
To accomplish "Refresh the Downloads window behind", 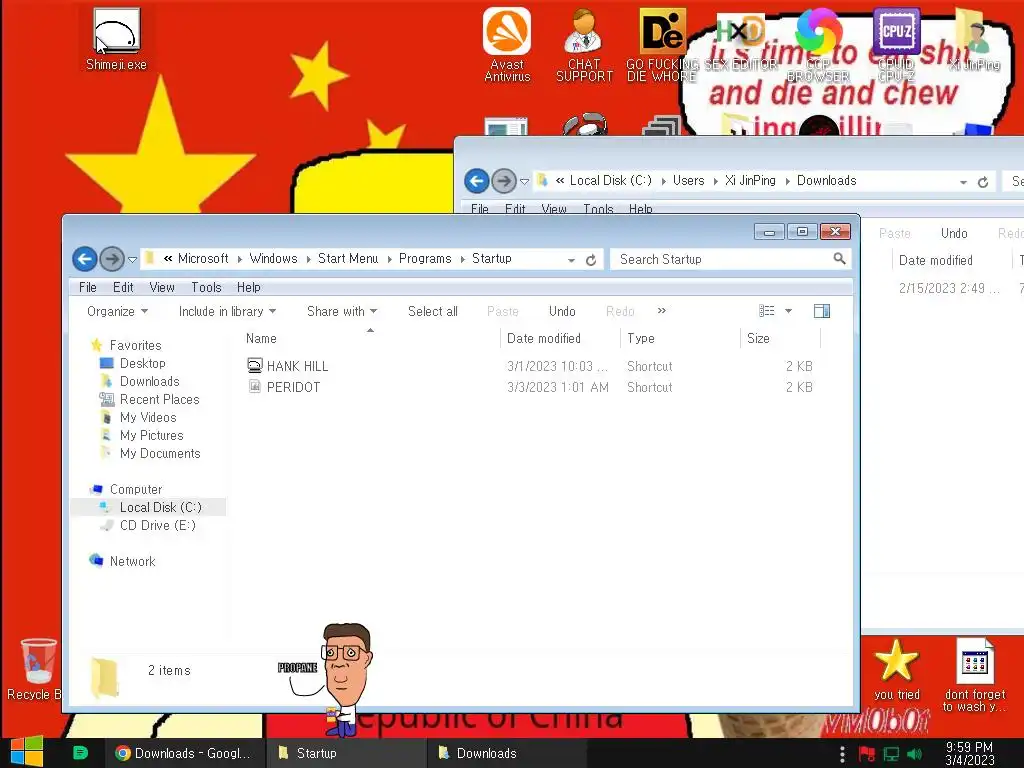I will (983, 182).
